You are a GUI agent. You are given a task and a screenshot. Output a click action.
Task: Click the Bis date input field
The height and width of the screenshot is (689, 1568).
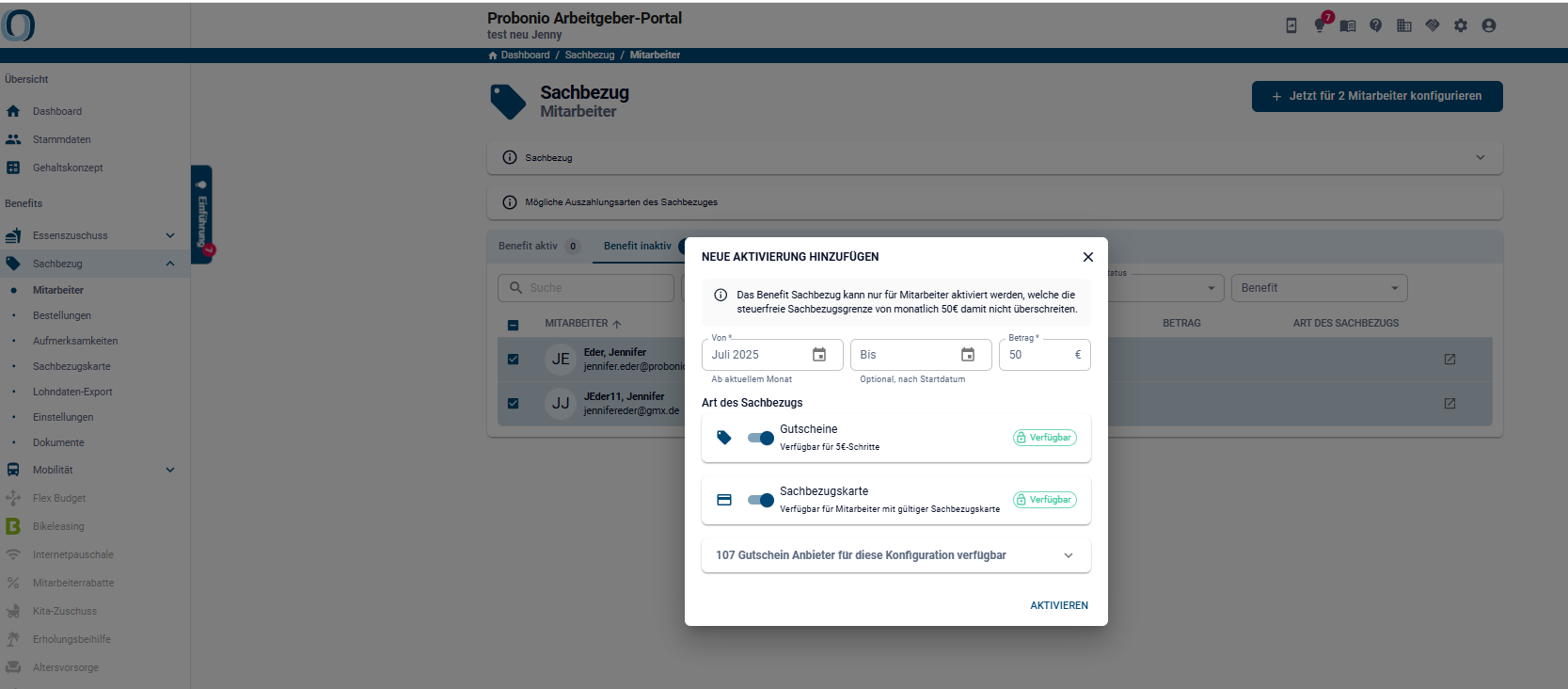921,355
